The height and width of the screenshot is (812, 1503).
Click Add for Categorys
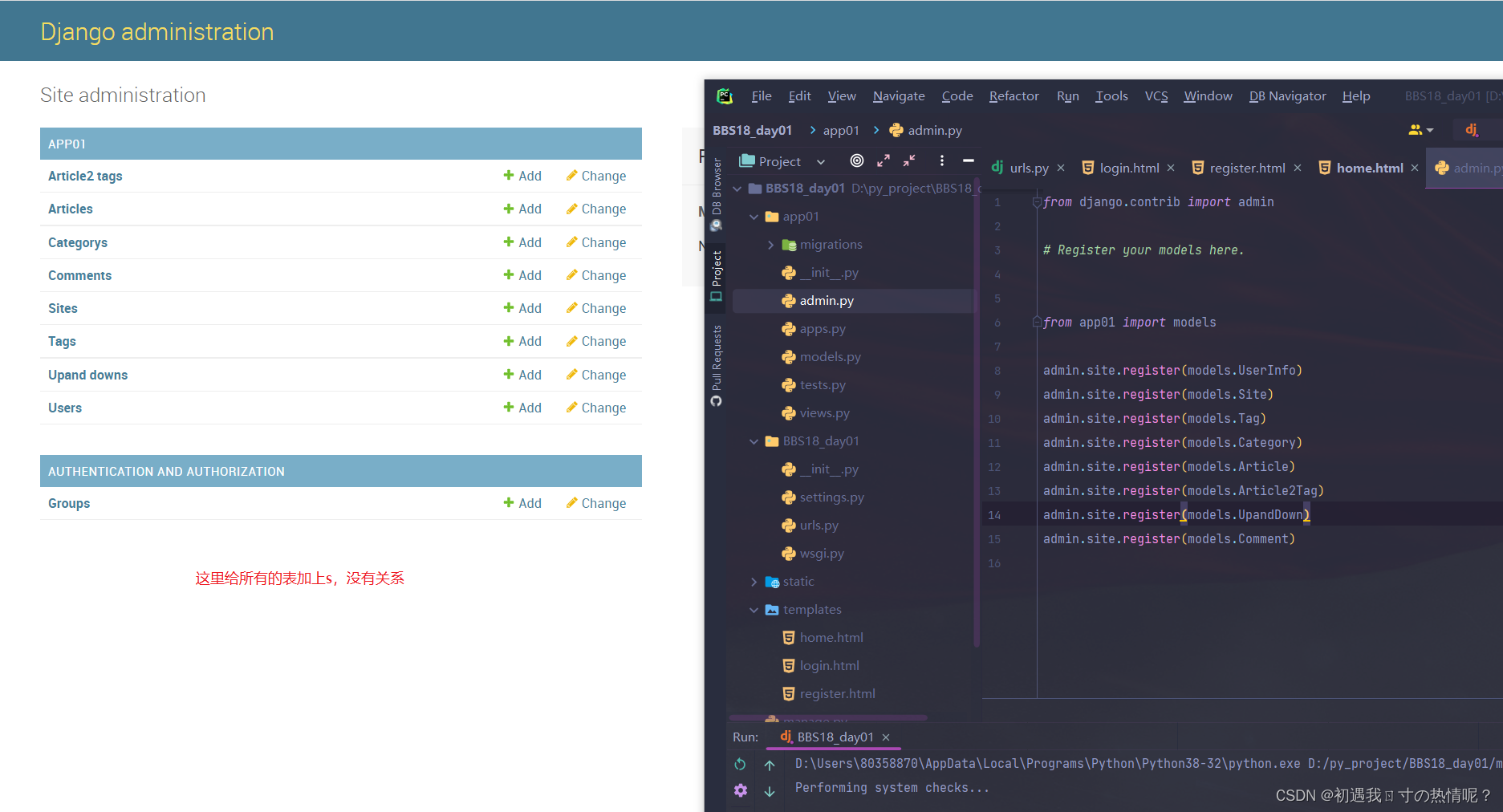(522, 242)
